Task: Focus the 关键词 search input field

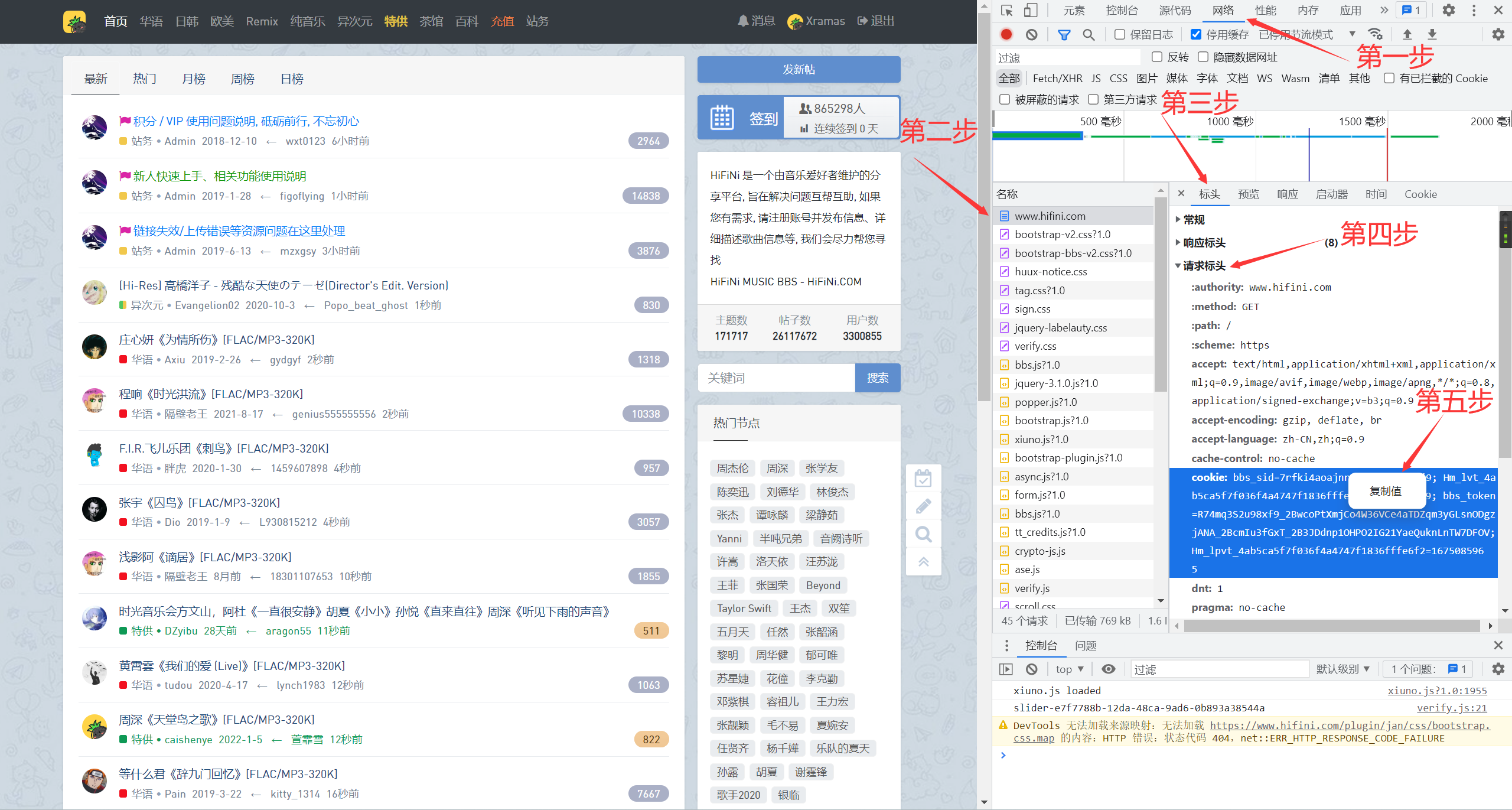Action: click(776, 378)
